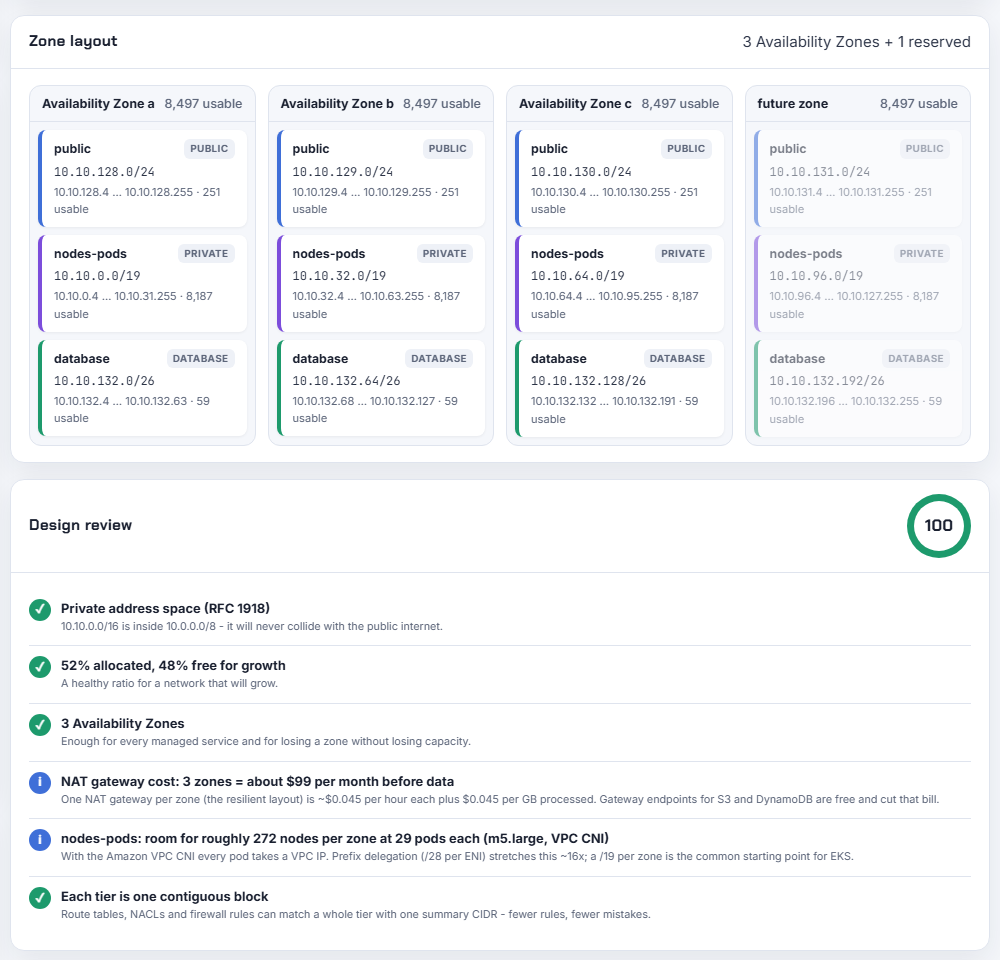Click the 100 design review score ring
This screenshot has width=1000, height=960.
pyautogui.click(x=938, y=526)
